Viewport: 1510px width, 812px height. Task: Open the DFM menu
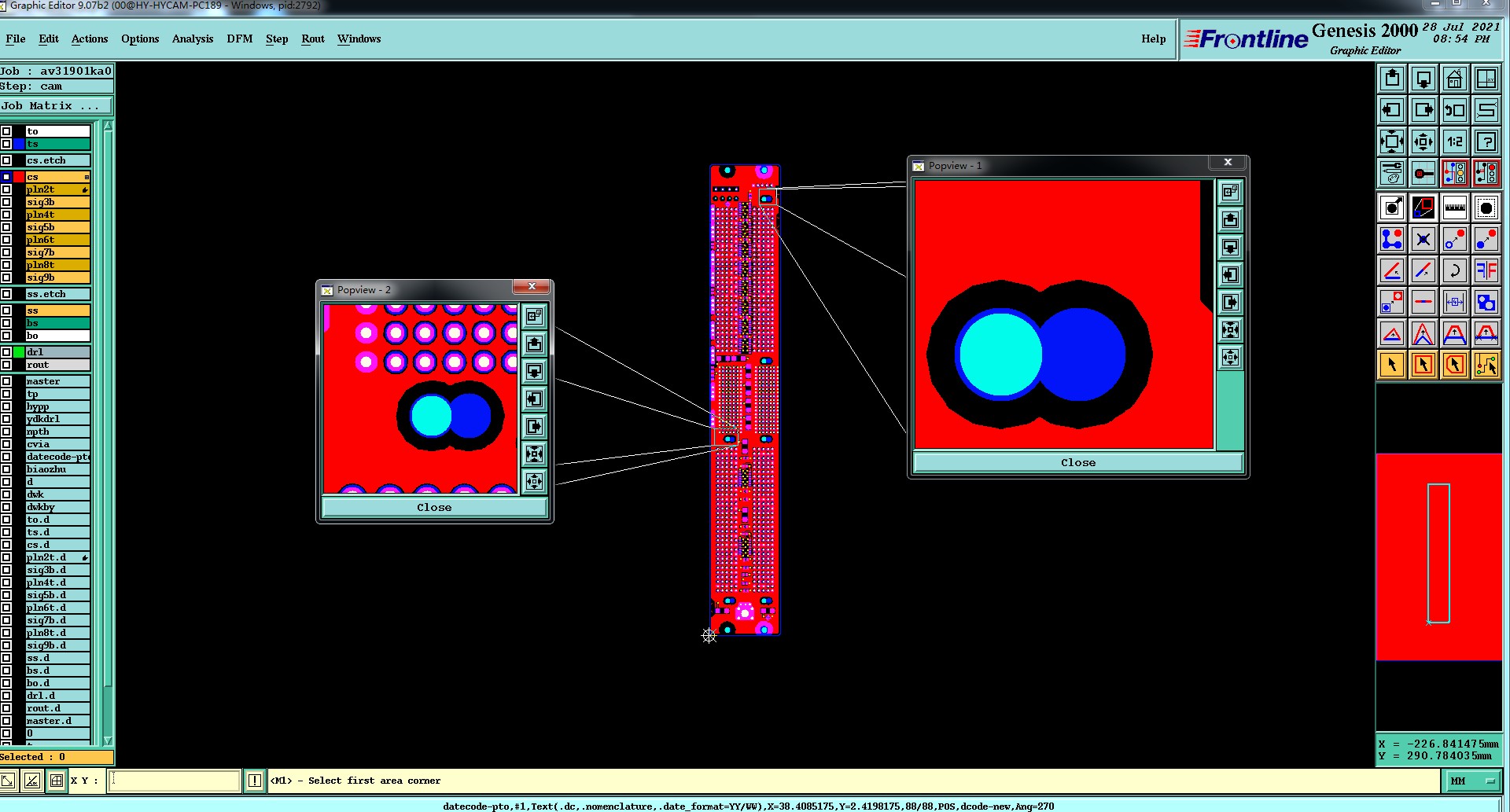pyautogui.click(x=240, y=39)
